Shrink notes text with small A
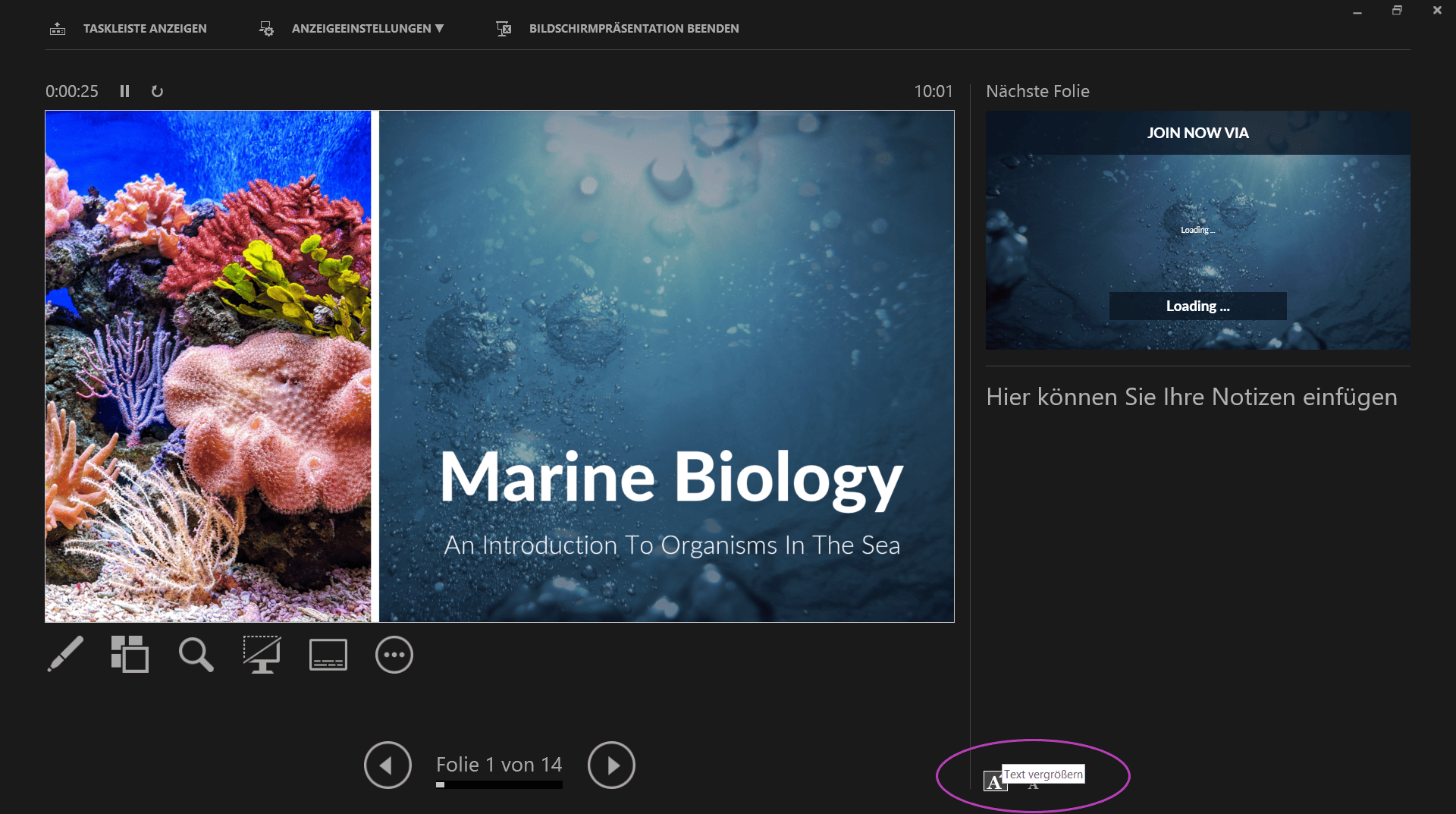 [1033, 786]
